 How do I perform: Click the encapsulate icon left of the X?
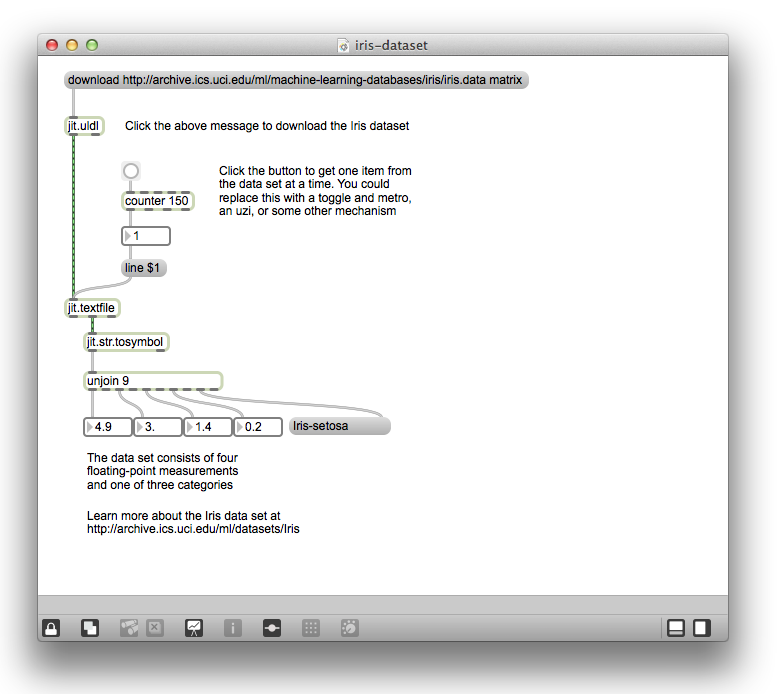click(x=129, y=628)
